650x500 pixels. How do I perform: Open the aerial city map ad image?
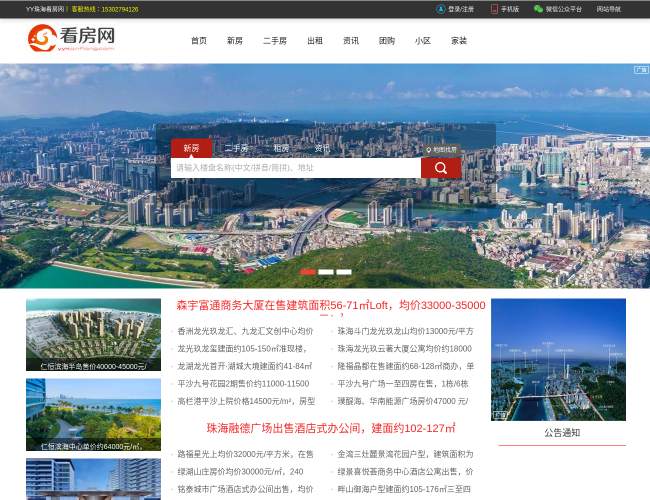pyautogui.click(x=558, y=359)
